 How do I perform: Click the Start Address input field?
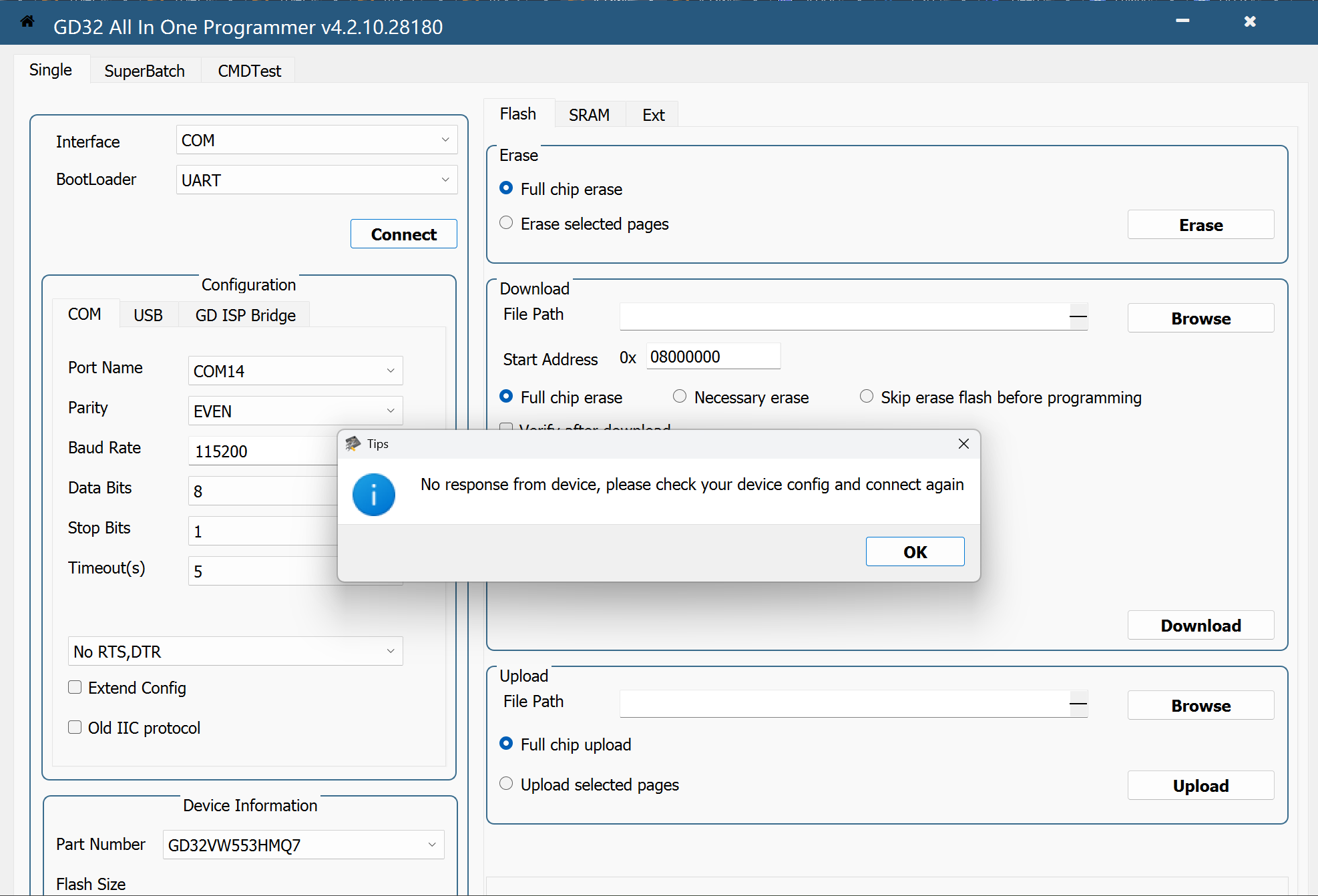point(712,357)
